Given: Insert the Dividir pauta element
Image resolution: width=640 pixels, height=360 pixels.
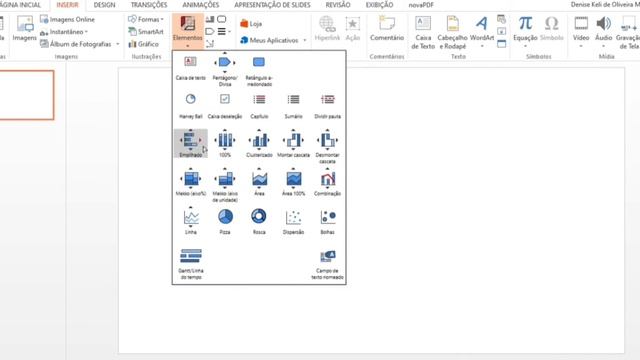Looking at the screenshot, I should tap(327, 106).
